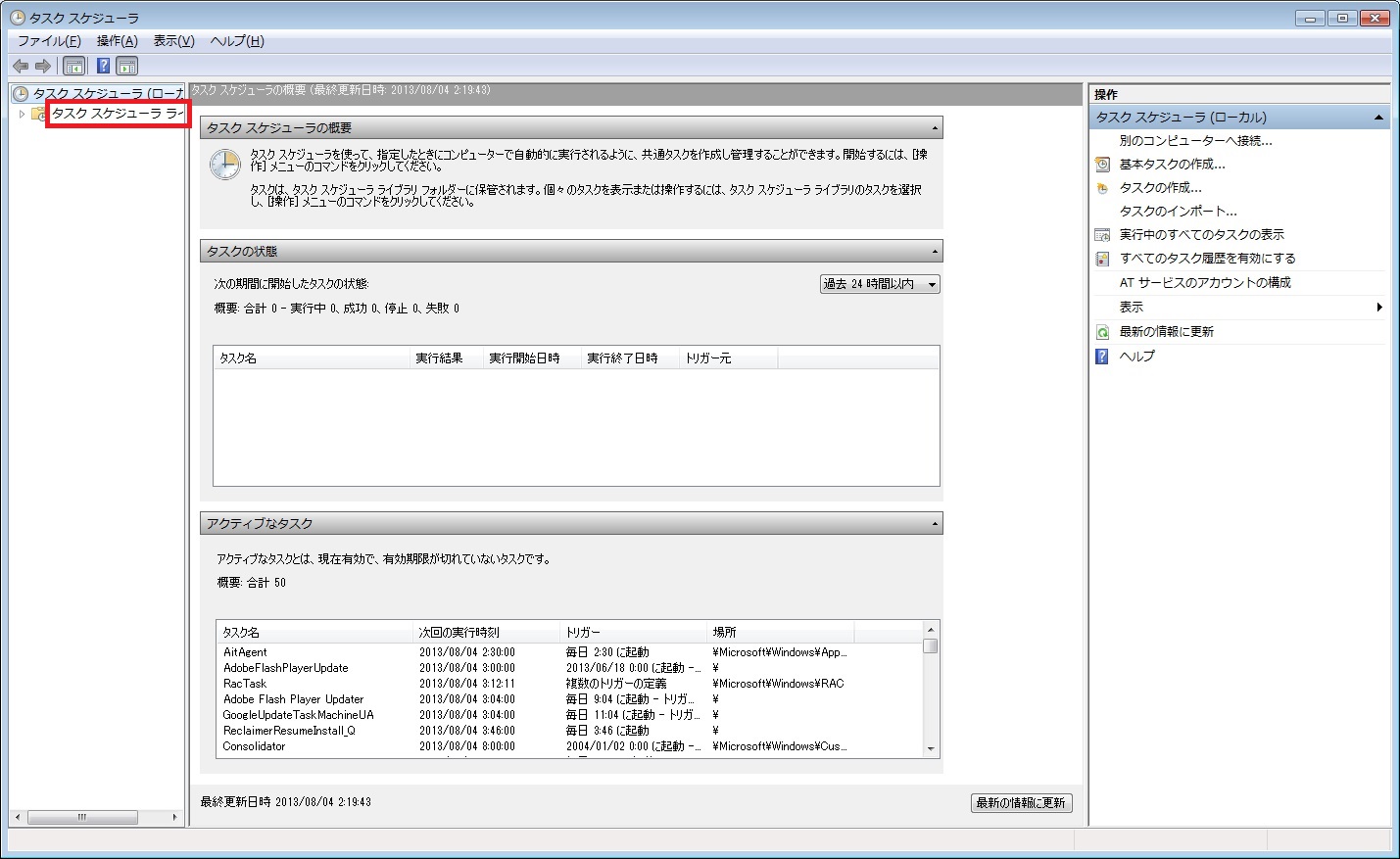This screenshot has width=1400, height=859.
Task: Click the Forward arrow toolbar icon
Action: click(43, 66)
